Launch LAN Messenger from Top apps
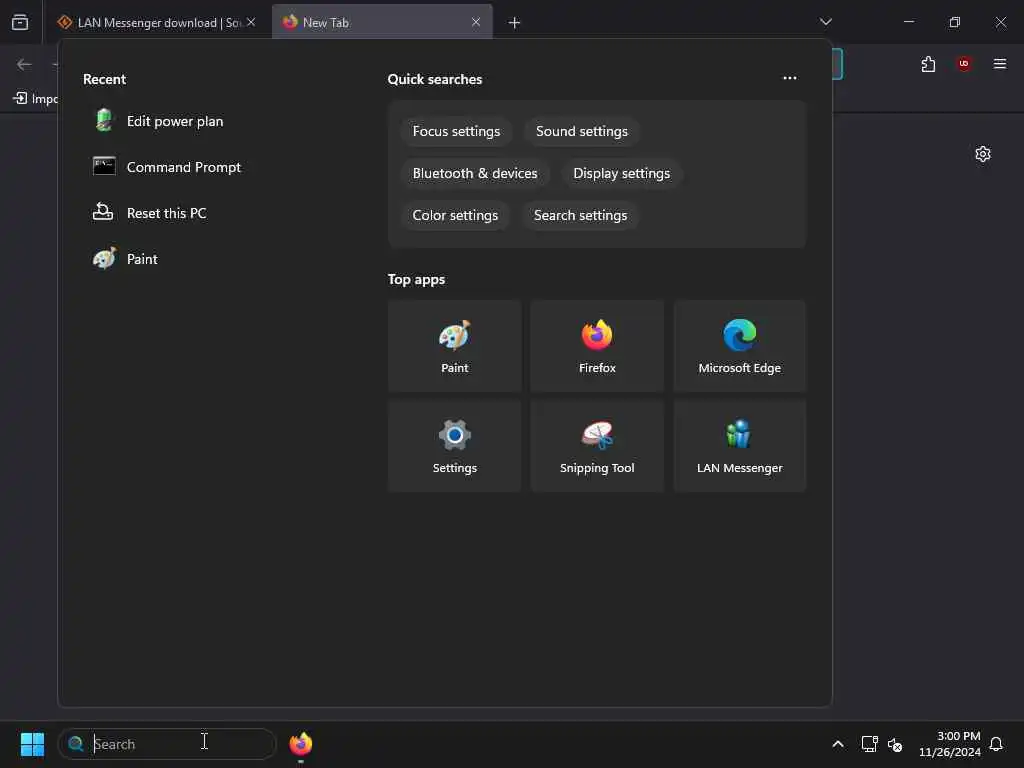1024x768 pixels. click(x=739, y=446)
